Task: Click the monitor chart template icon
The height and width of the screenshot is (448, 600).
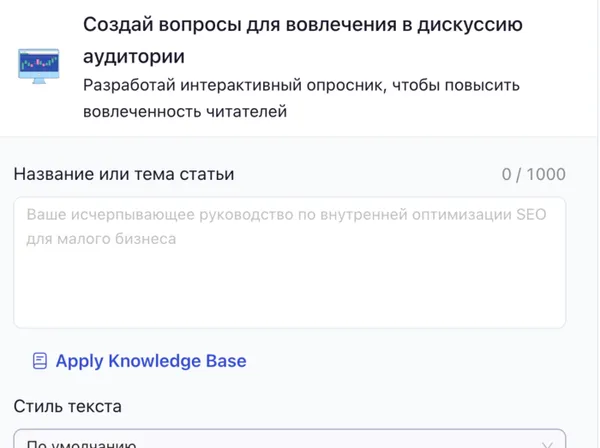Action: 39,66
